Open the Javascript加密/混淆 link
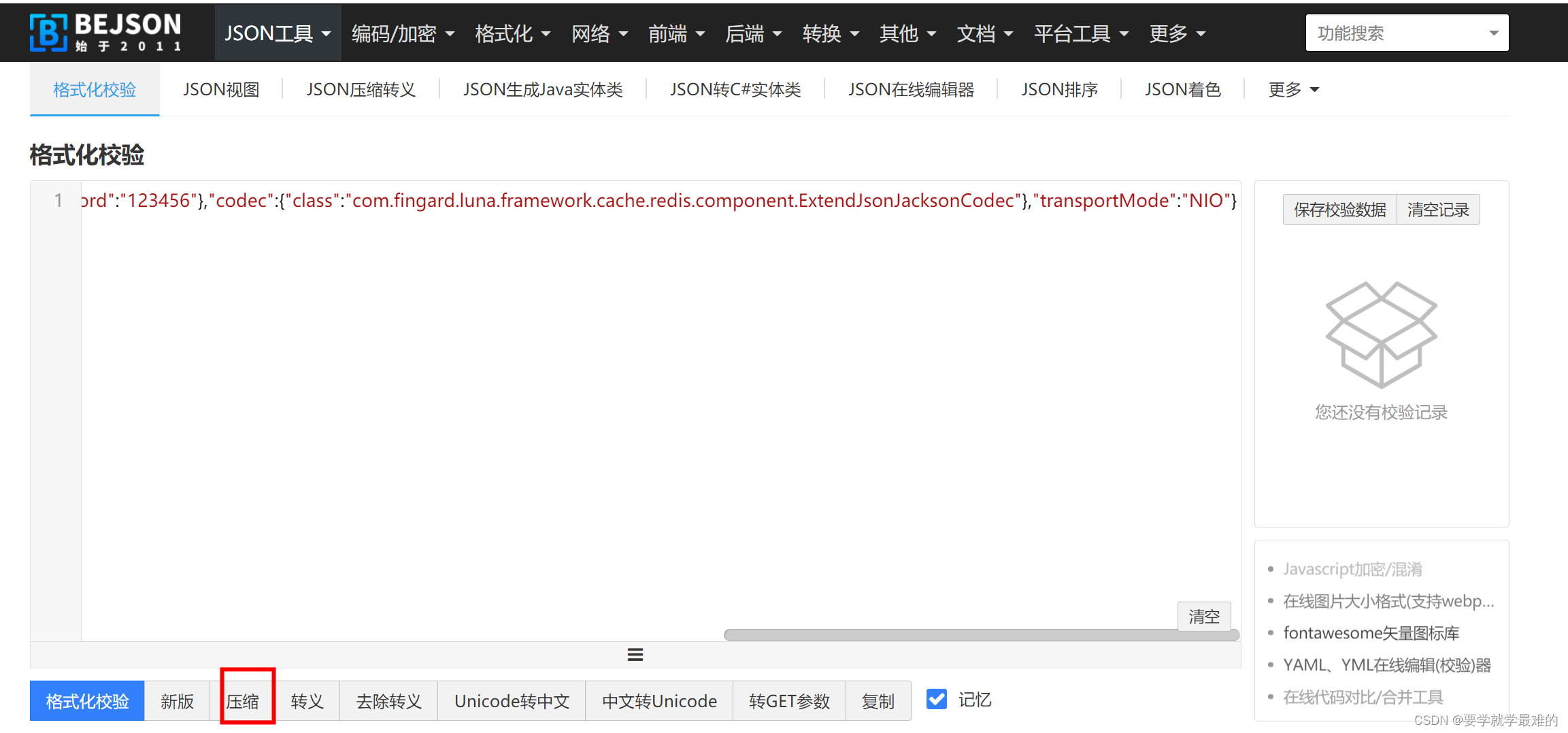 pyautogui.click(x=1352, y=569)
